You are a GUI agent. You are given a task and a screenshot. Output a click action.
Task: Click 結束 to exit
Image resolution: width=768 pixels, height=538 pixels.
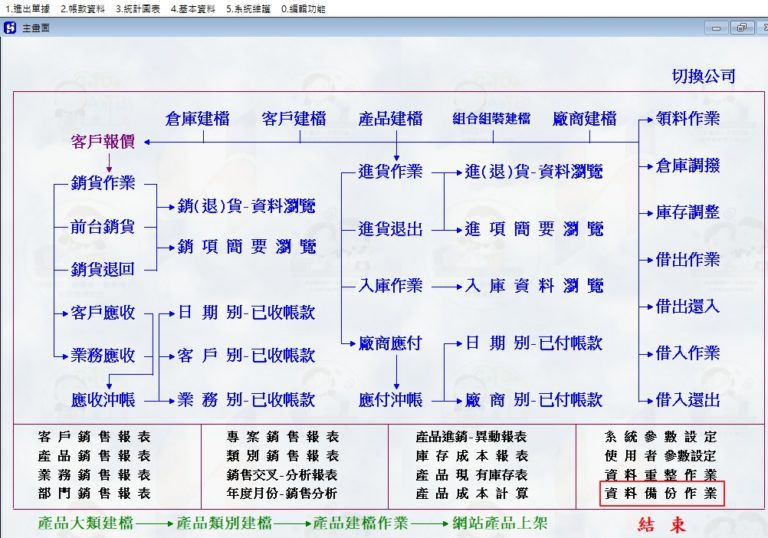[662, 525]
